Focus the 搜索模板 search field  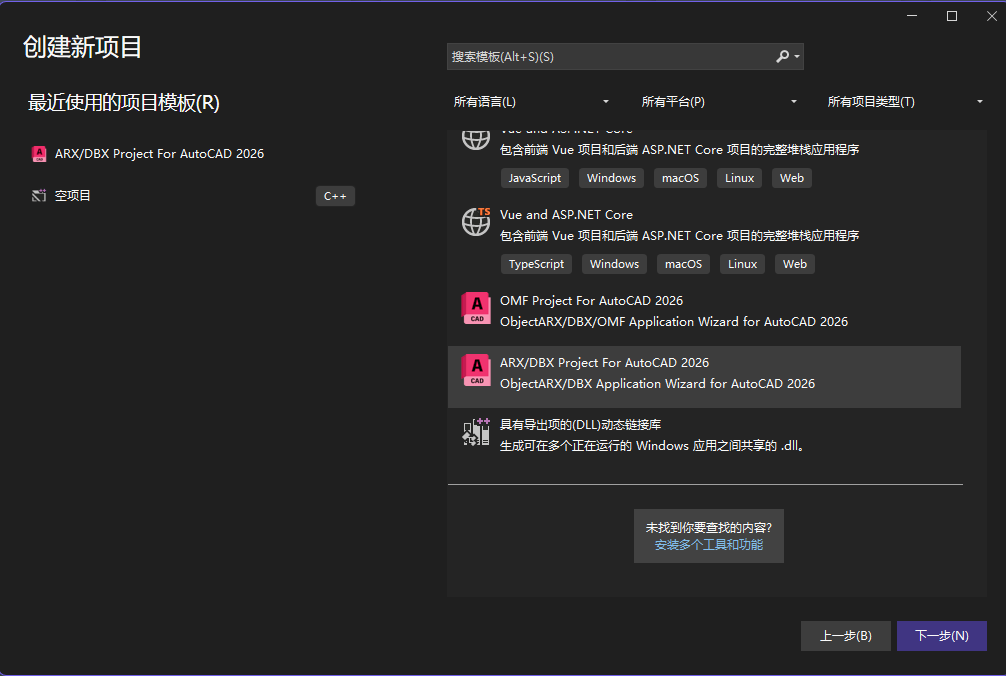610,57
